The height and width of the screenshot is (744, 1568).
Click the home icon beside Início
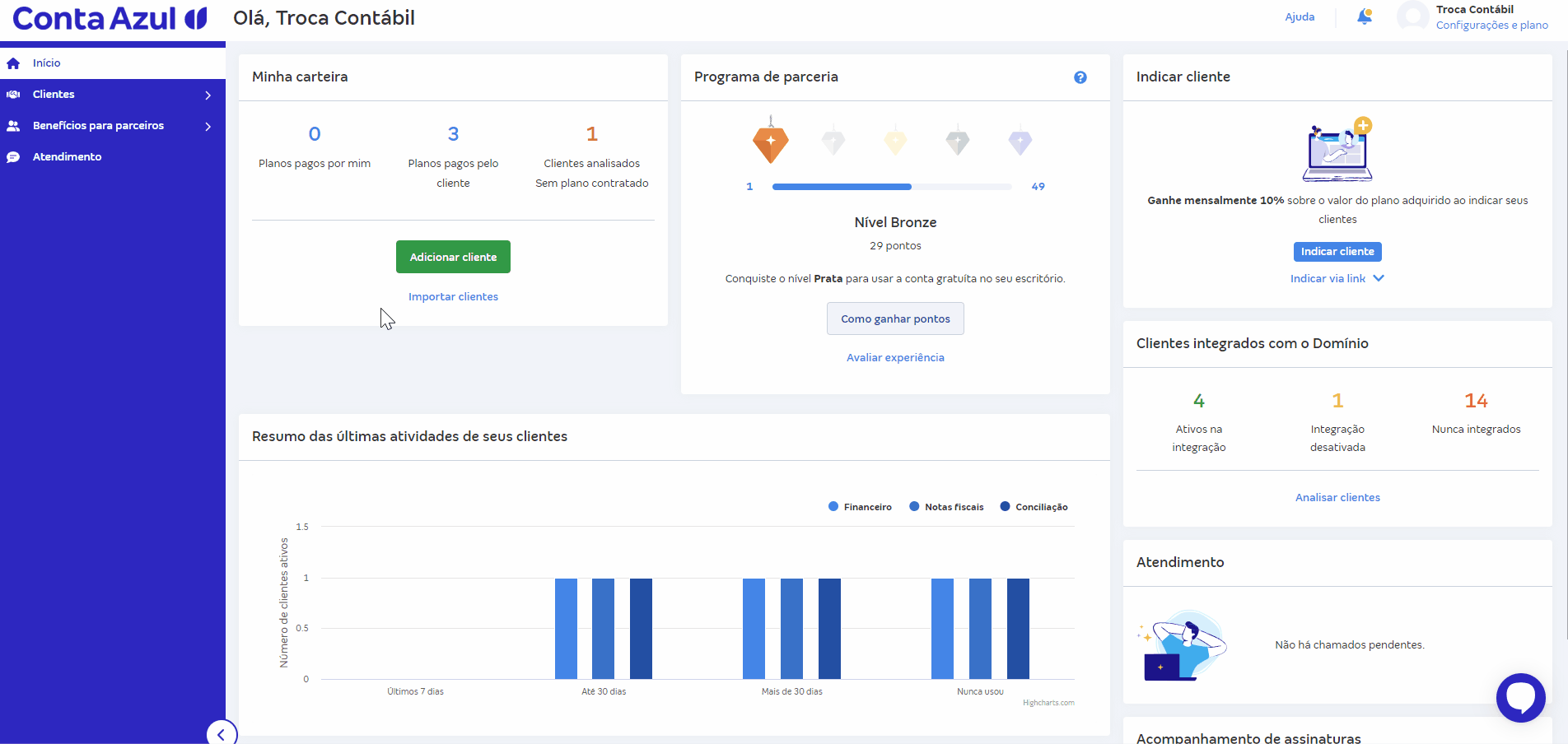(x=13, y=63)
